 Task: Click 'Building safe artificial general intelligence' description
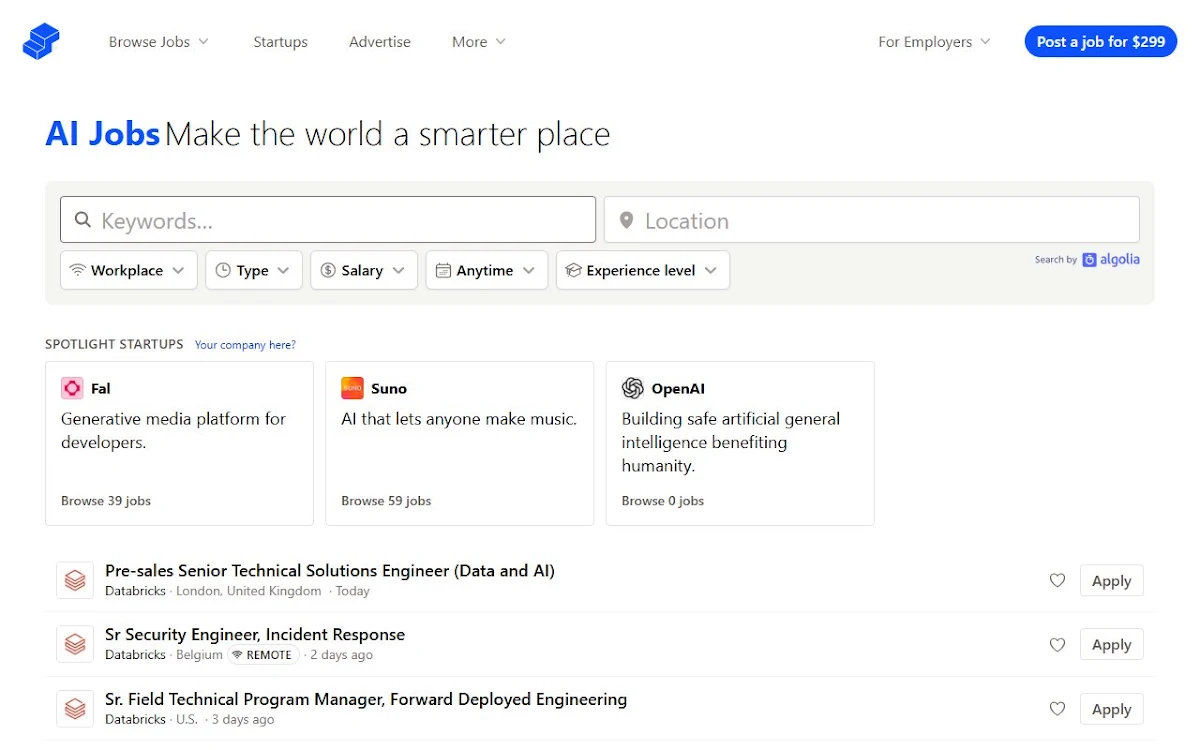click(x=731, y=442)
